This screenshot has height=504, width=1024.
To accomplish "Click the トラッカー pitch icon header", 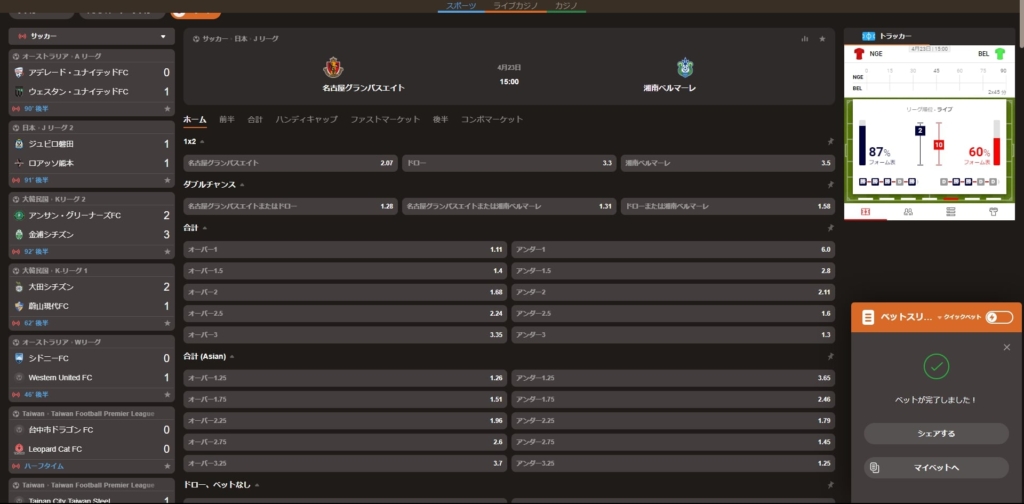I will coord(869,36).
